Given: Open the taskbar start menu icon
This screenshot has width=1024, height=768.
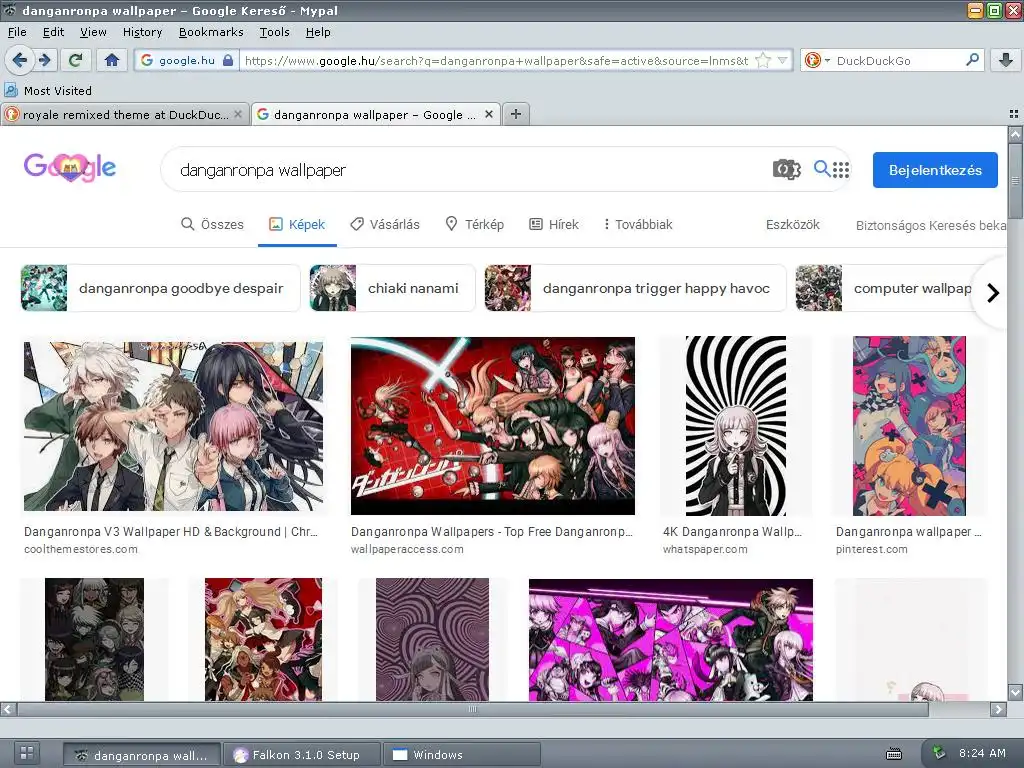Looking at the screenshot, I should pos(27,752).
